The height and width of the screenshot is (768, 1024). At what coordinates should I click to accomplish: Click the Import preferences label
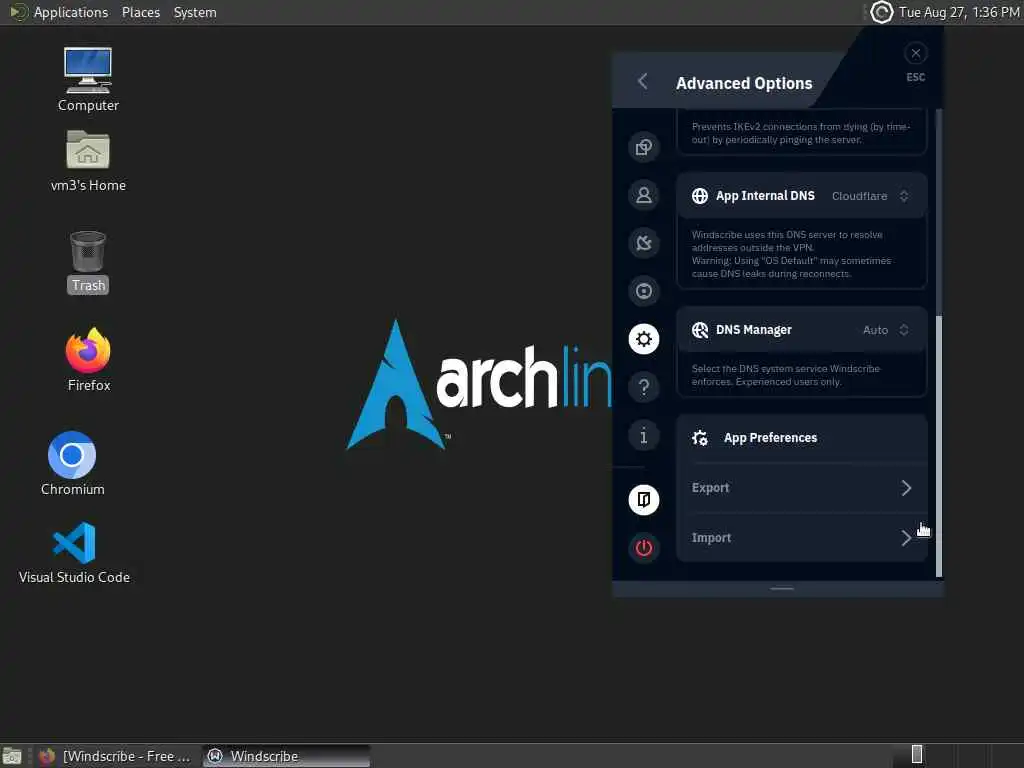click(711, 538)
